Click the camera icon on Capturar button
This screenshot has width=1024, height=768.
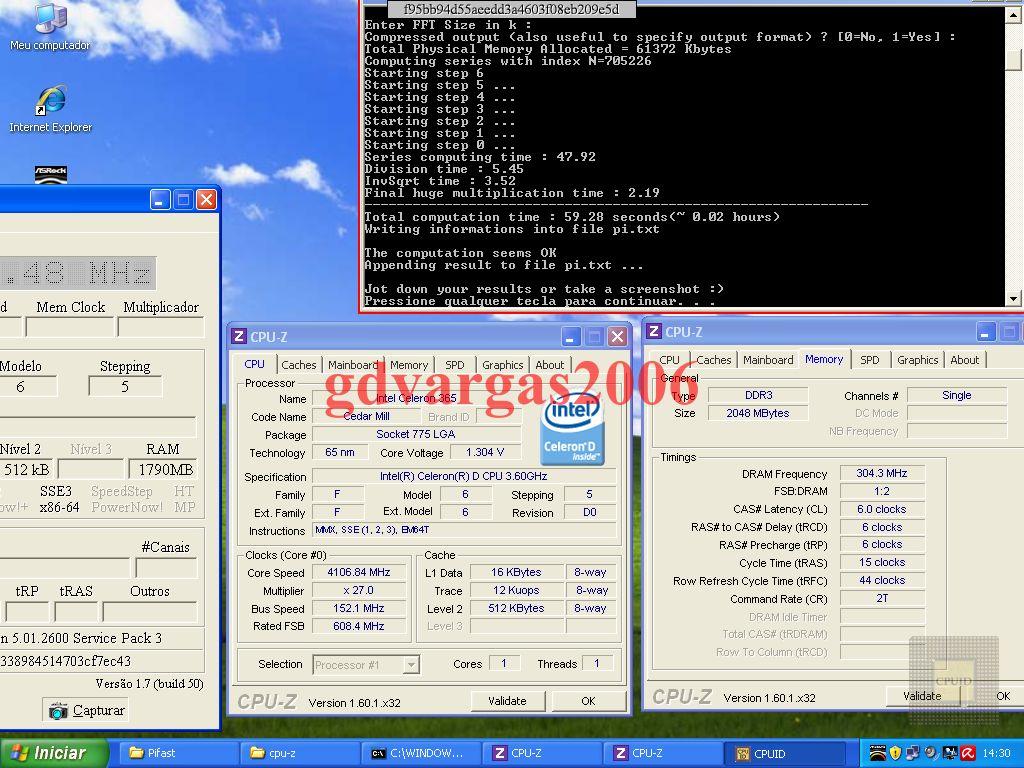click(x=58, y=711)
